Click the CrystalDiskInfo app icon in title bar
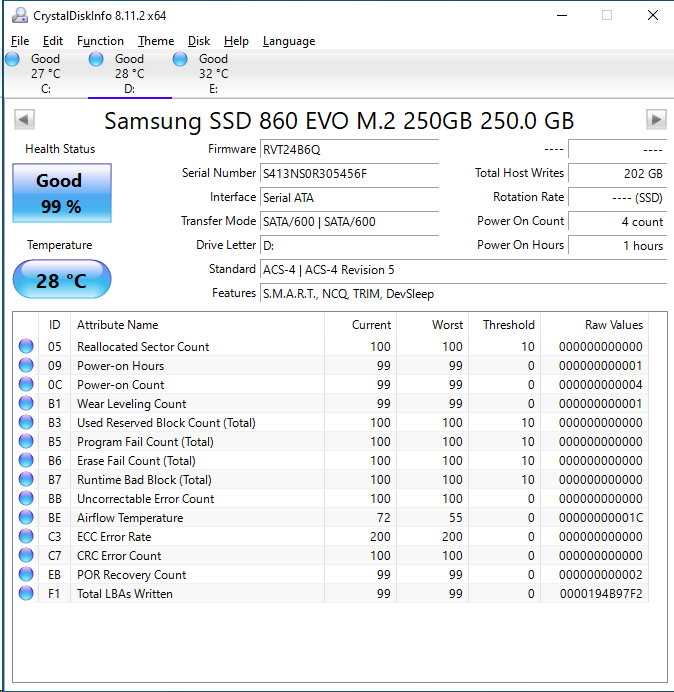The height and width of the screenshot is (692, 674). coord(20,15)
